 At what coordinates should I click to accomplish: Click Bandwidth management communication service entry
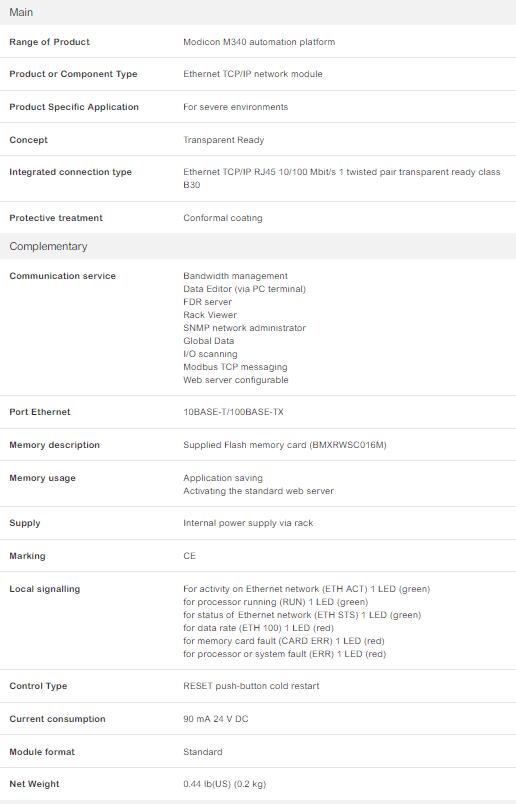235,276
